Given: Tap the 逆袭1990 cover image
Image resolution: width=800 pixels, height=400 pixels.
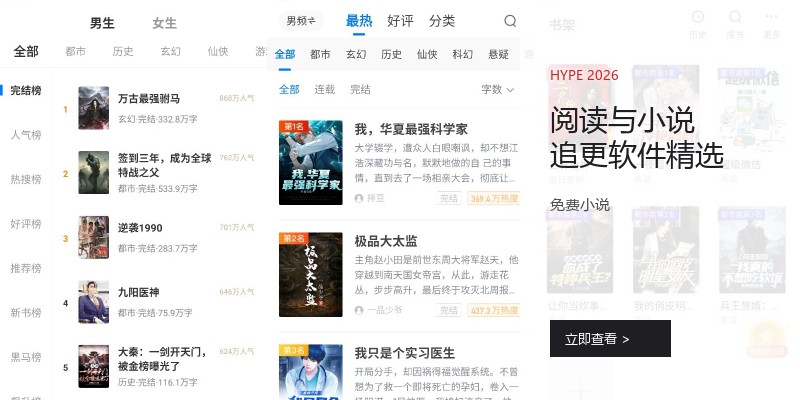Looking at the screenshot, I should (x=93, y=237).
